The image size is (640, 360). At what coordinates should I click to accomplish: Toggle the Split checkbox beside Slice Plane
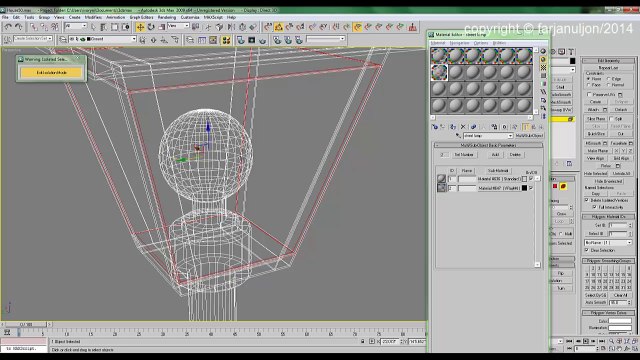click(611, 118)
